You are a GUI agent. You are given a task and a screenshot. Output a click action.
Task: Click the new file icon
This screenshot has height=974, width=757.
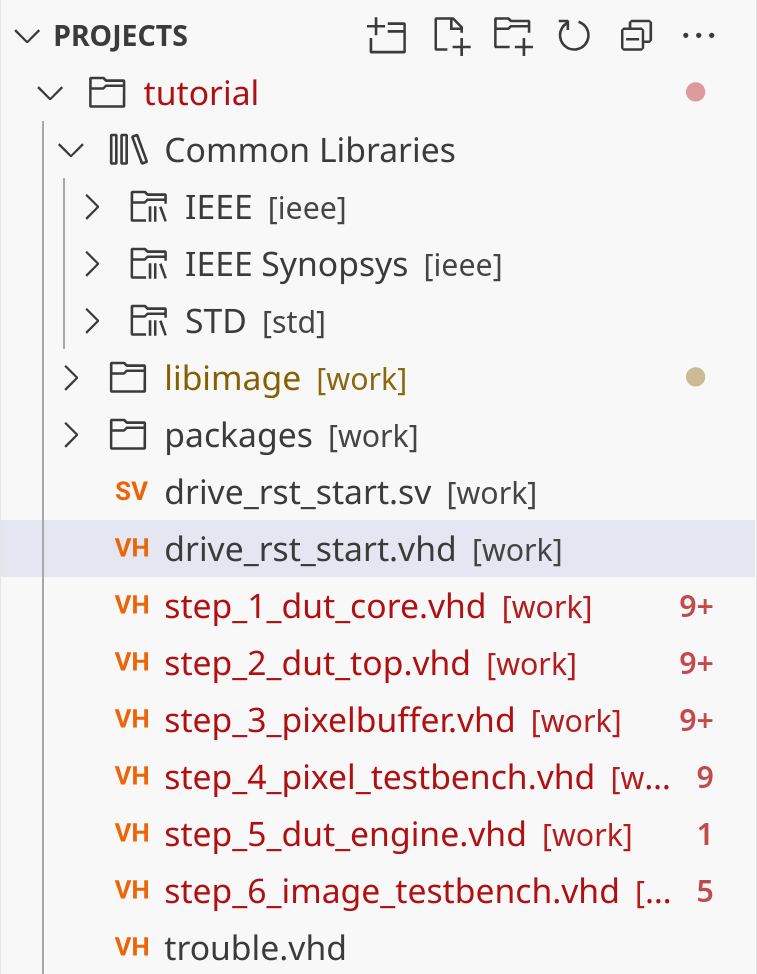[451, 37]
